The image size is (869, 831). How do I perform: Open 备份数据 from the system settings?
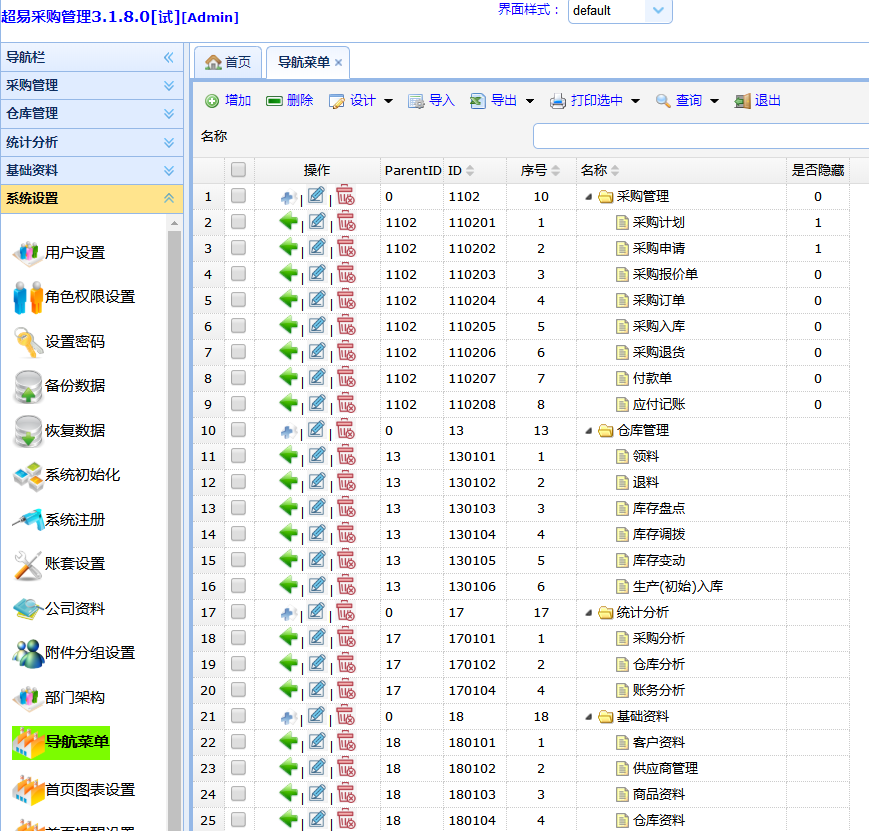click(74, 386)
